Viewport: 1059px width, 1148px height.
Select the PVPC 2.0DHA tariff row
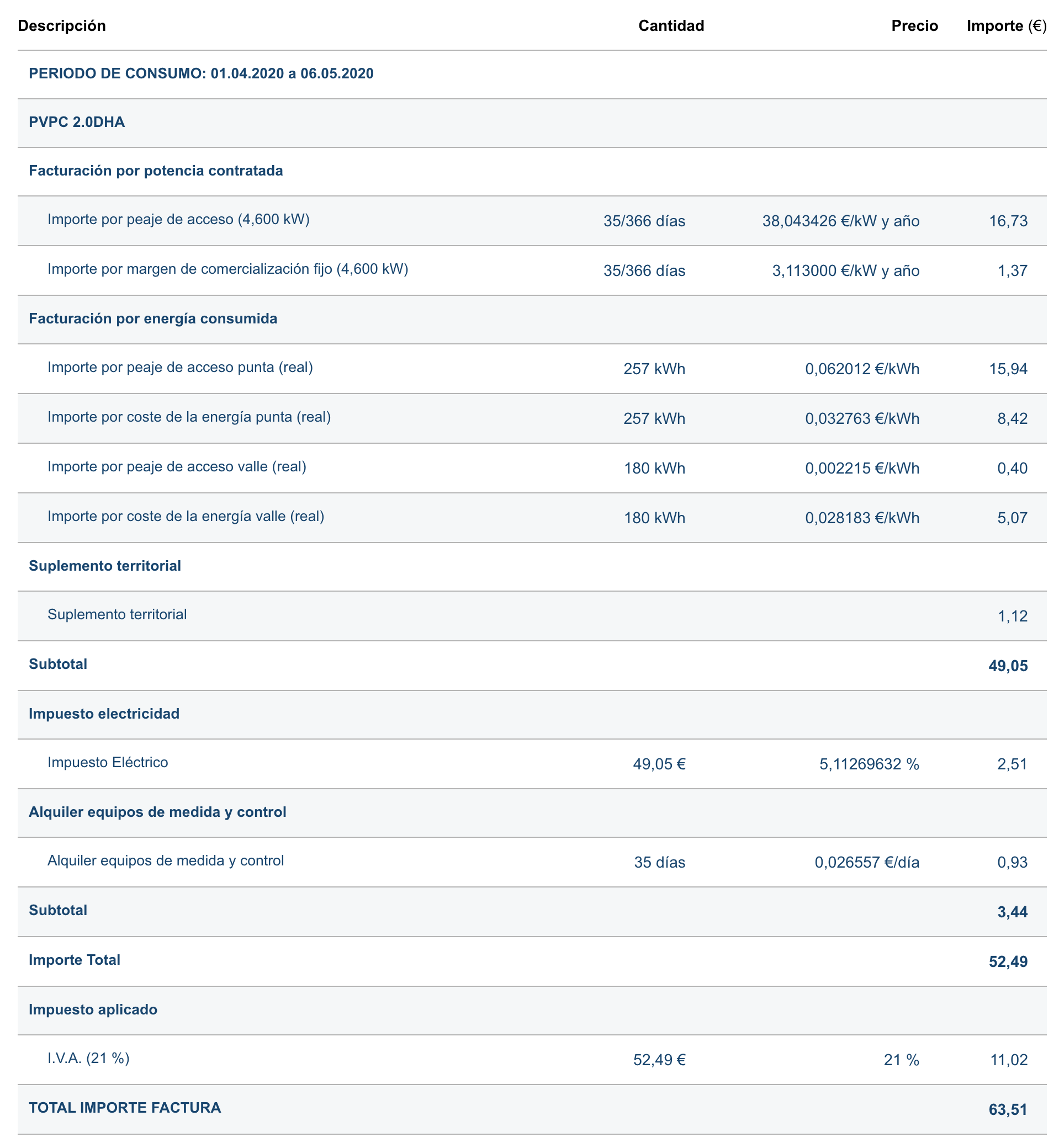pos(532,123)
